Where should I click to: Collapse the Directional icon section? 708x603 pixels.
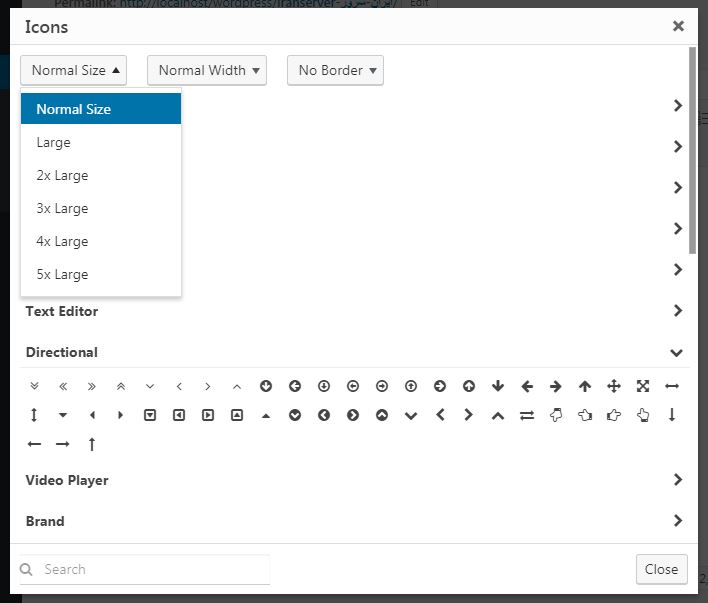(x=676, y=353)
